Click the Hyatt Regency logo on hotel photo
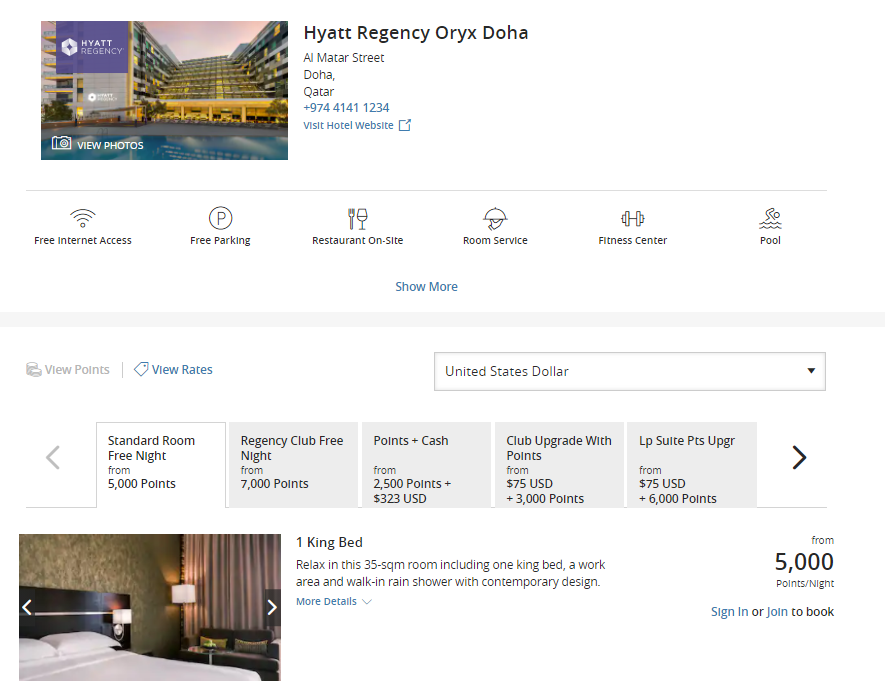 coord(92,47)
